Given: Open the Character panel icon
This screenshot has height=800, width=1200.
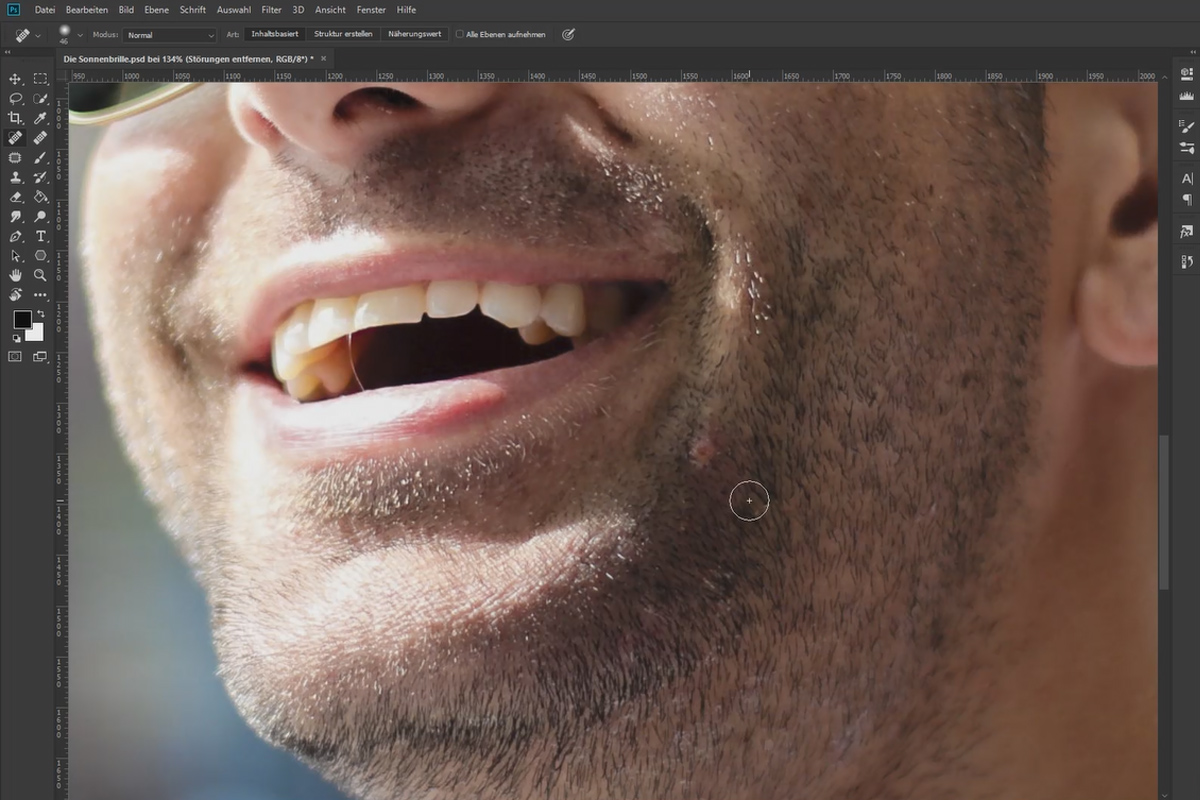Looking at the screenshot, I should [x=1187, y=178].
